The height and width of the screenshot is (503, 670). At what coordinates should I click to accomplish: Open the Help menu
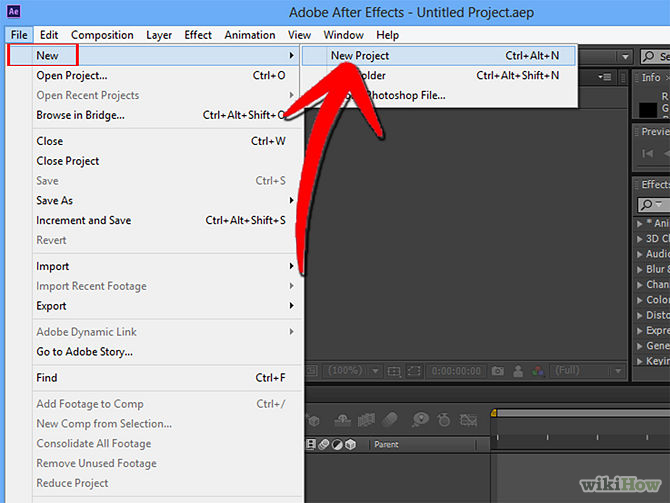click(388, 35)
